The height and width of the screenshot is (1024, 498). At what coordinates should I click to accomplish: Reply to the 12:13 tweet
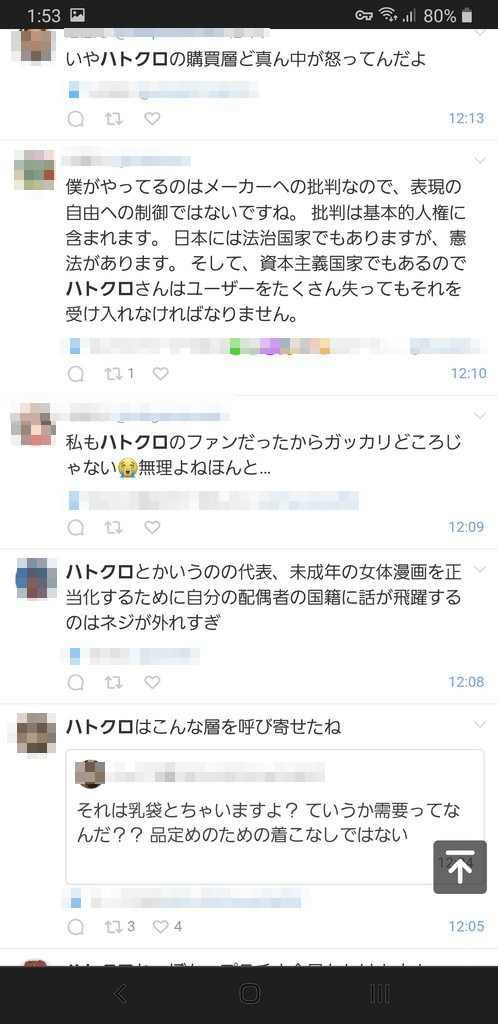pyautogui.click(x=76, y=119)
